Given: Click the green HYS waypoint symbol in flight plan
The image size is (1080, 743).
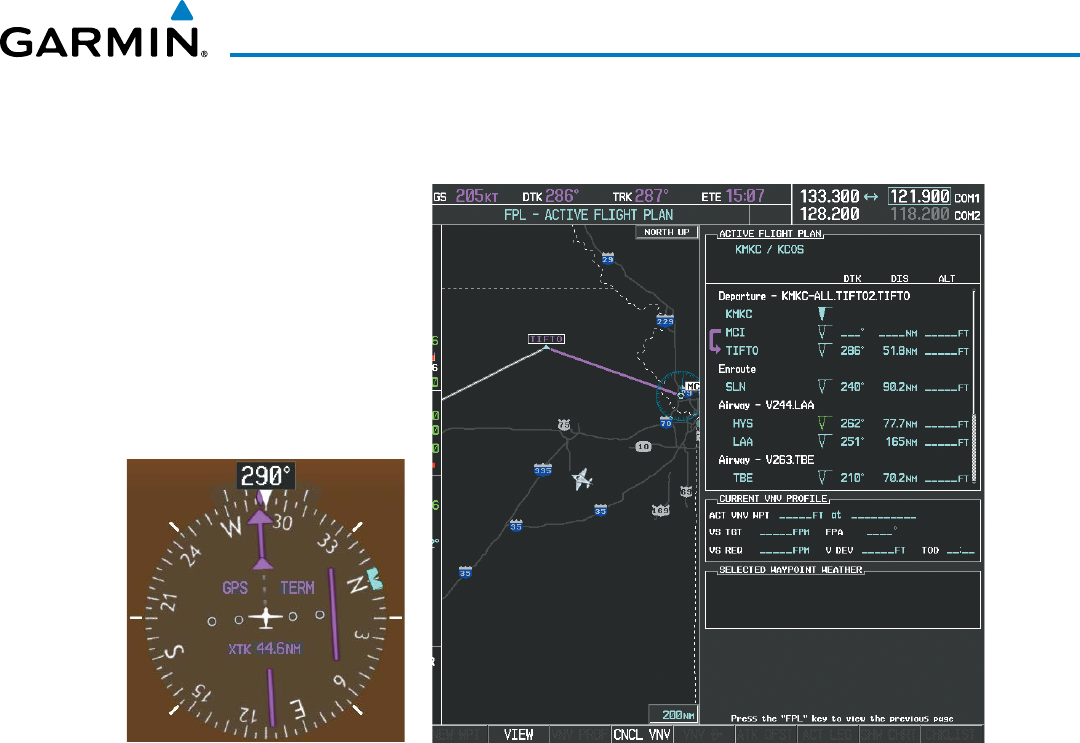Looking at the screenshot, I should tap(824, 423).
